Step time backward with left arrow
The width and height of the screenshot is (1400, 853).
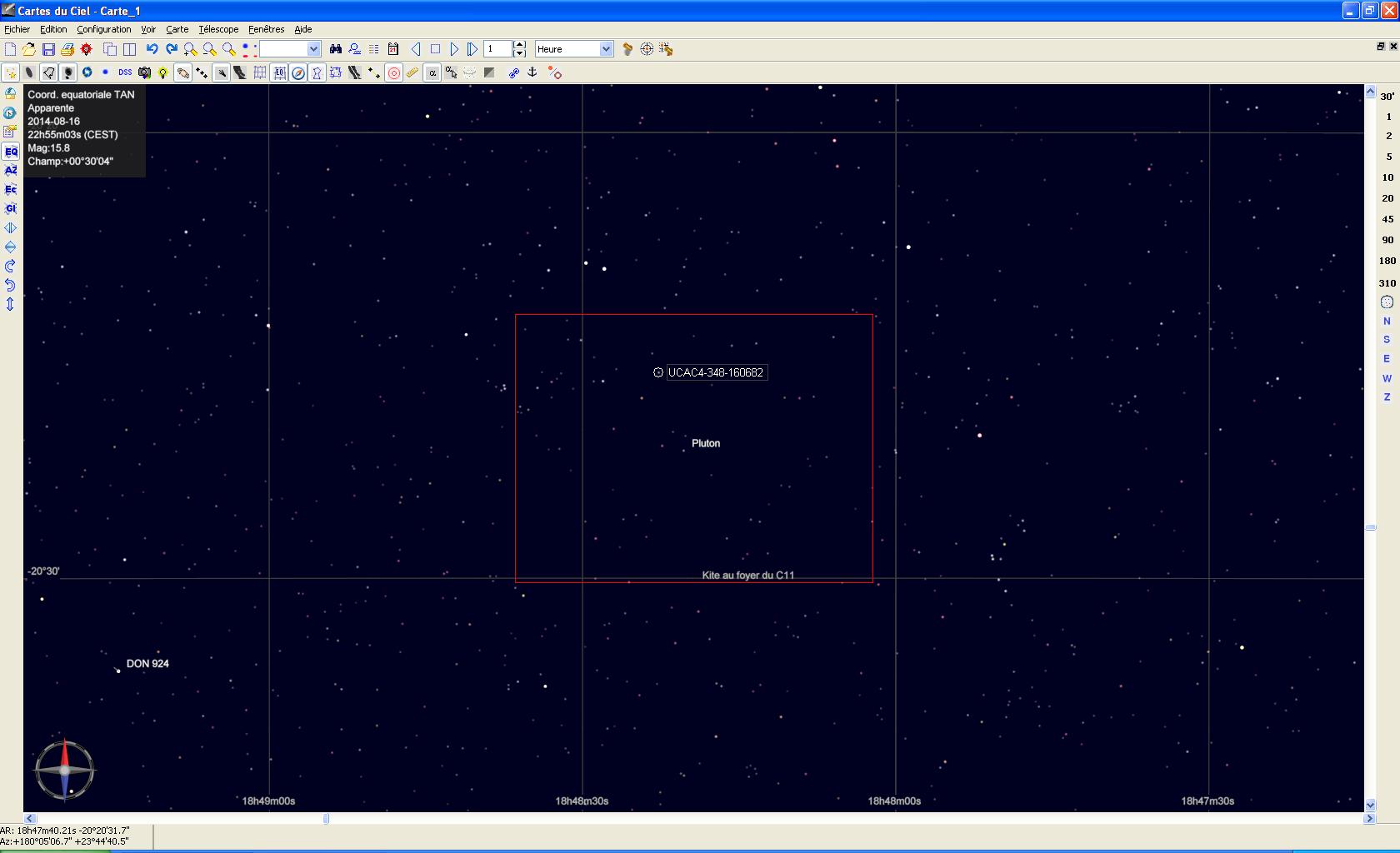coord(416,49)
